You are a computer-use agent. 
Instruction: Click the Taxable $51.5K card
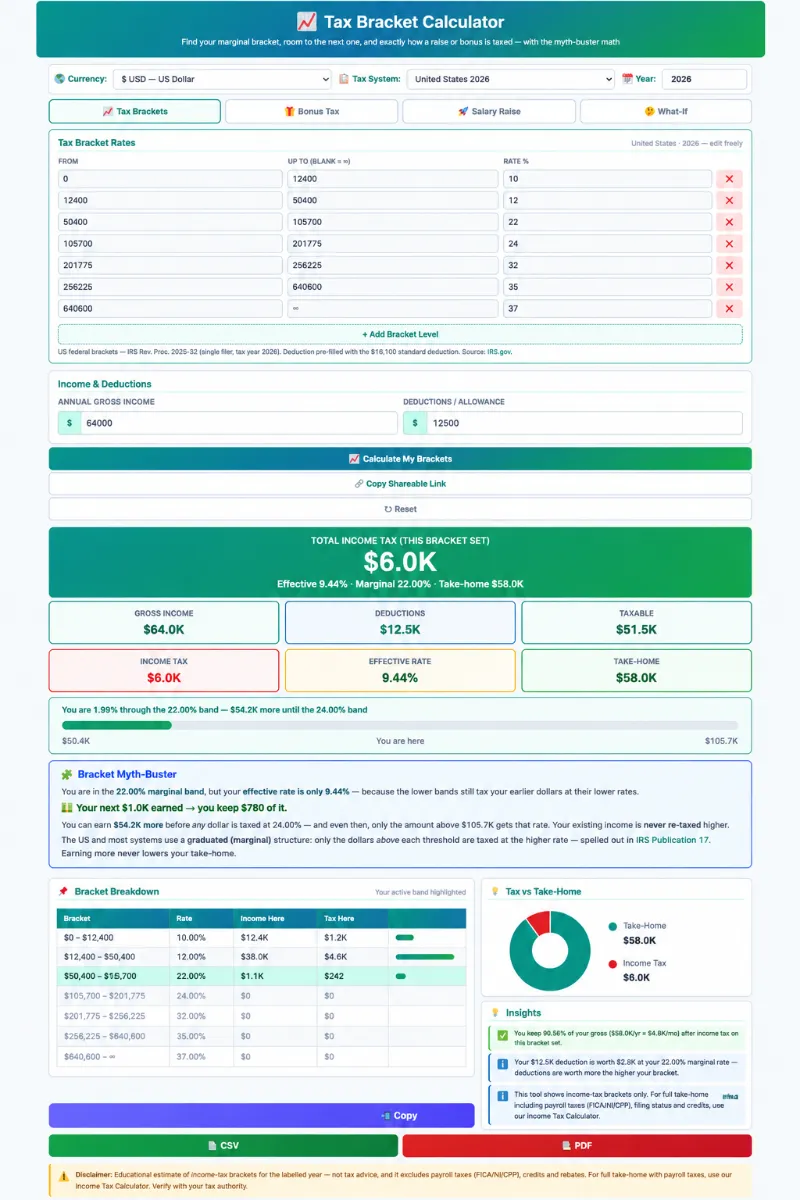coord(636,622)
